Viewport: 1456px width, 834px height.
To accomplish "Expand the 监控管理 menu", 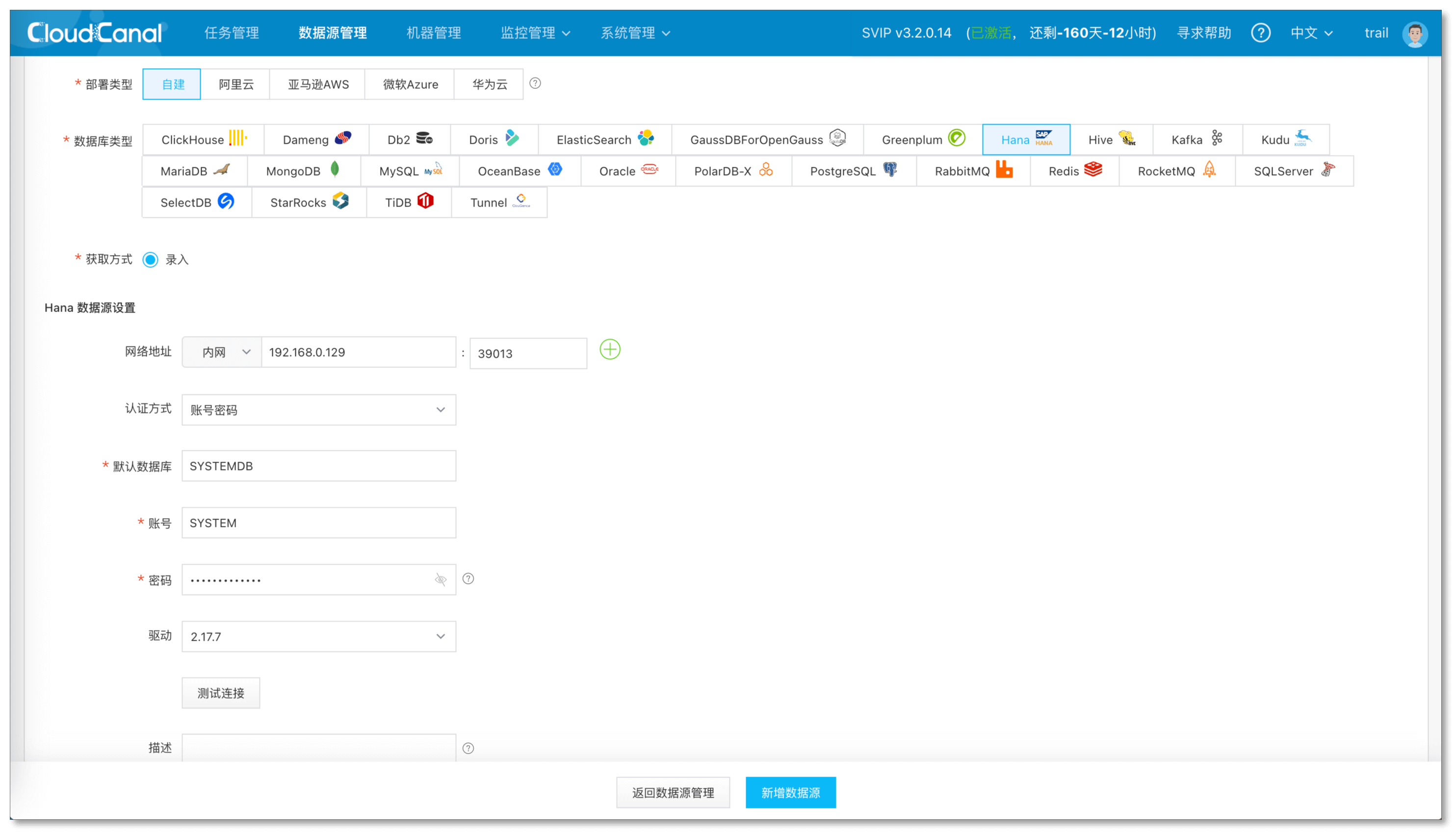I will tap(535, 33).
